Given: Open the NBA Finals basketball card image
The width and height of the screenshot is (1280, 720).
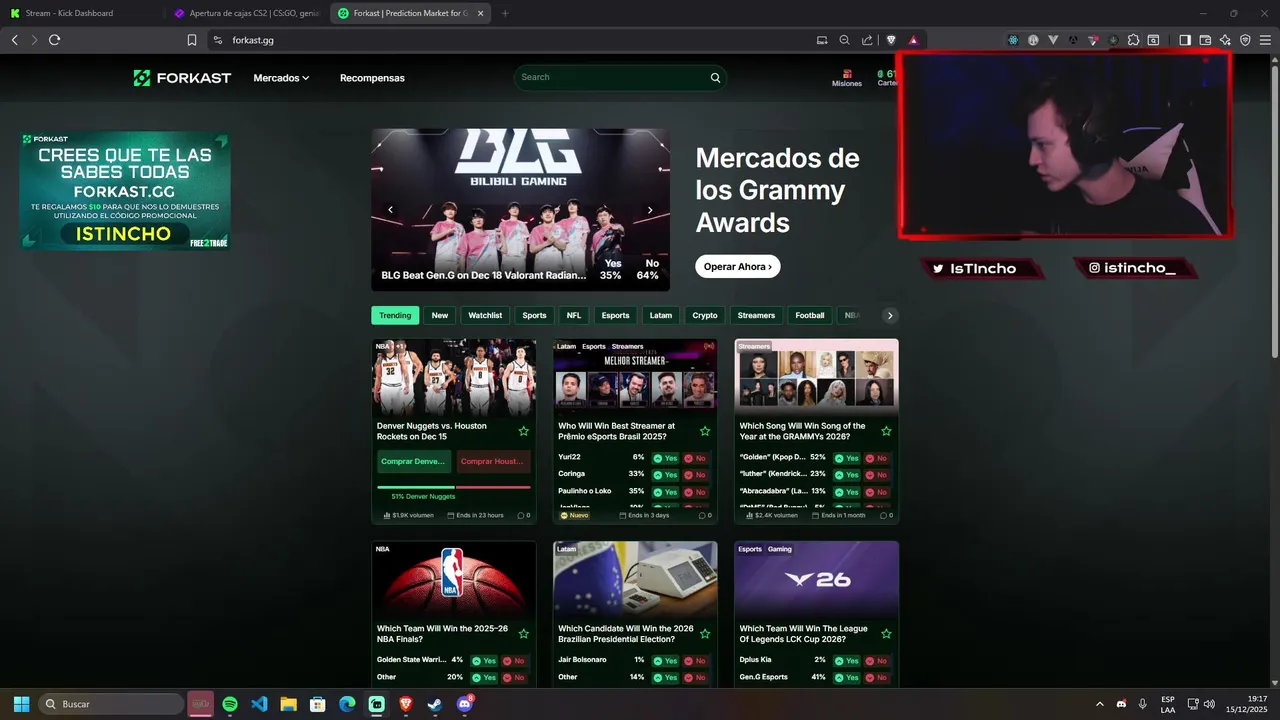Looking at the screenshot, I should 454,579.
